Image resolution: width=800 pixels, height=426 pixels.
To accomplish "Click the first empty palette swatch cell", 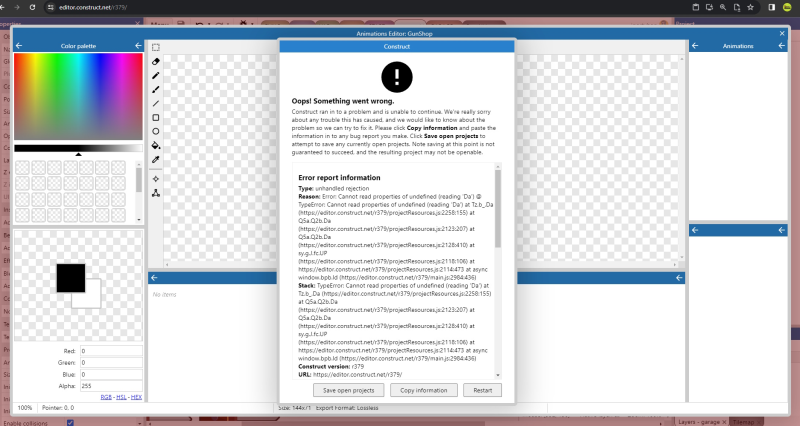I will pos(22,167).
